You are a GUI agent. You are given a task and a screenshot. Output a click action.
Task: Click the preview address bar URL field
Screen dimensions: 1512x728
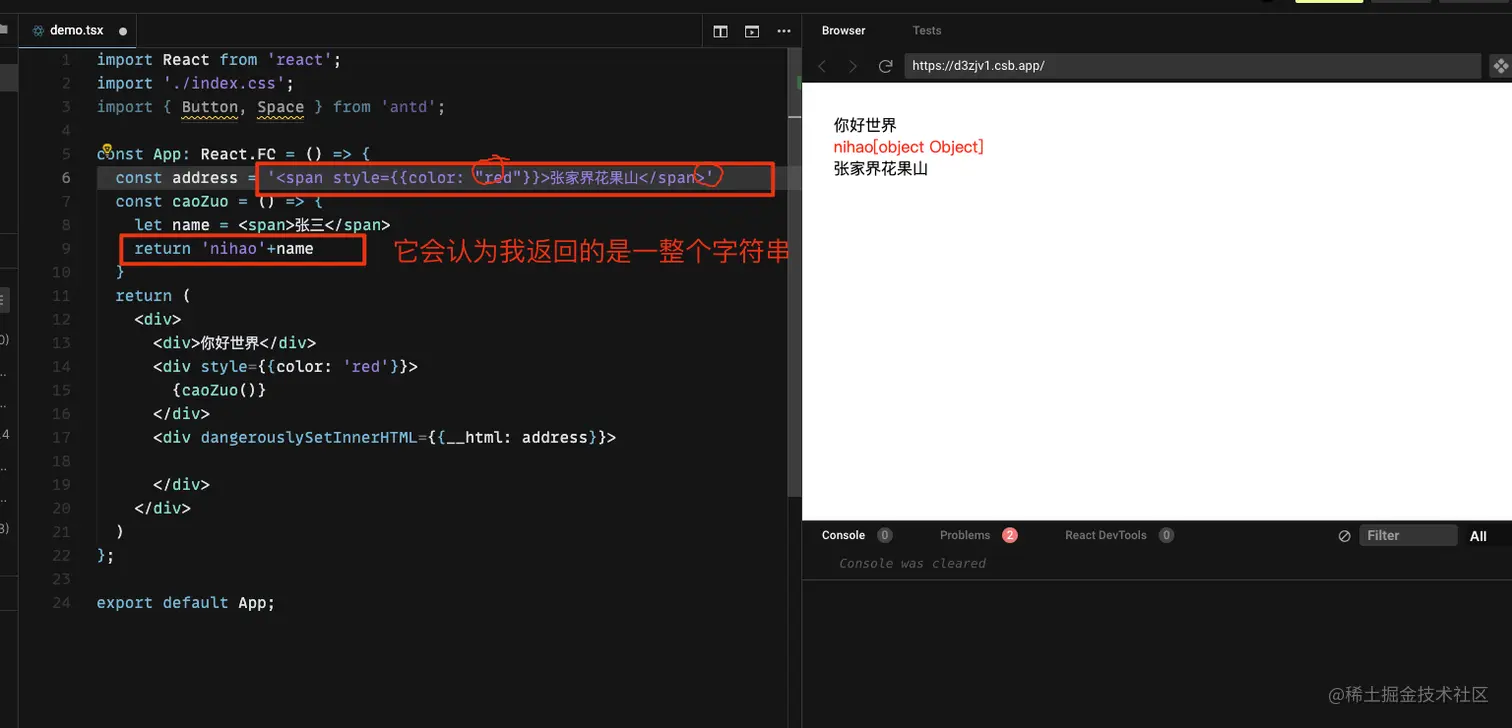pos(1192,66)
